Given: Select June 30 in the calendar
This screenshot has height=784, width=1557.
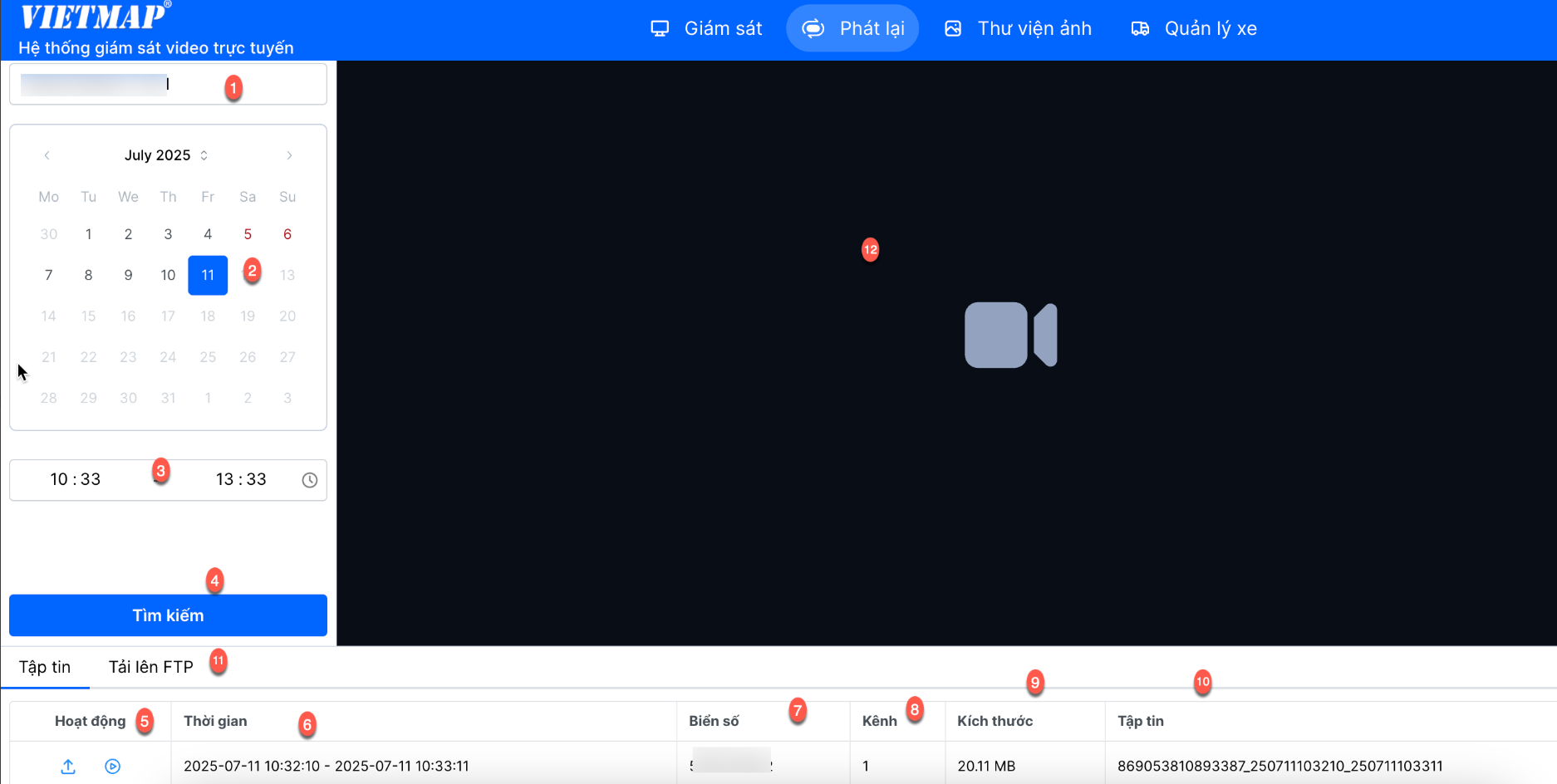Looking at the screenshot, I should click(48, 234).
